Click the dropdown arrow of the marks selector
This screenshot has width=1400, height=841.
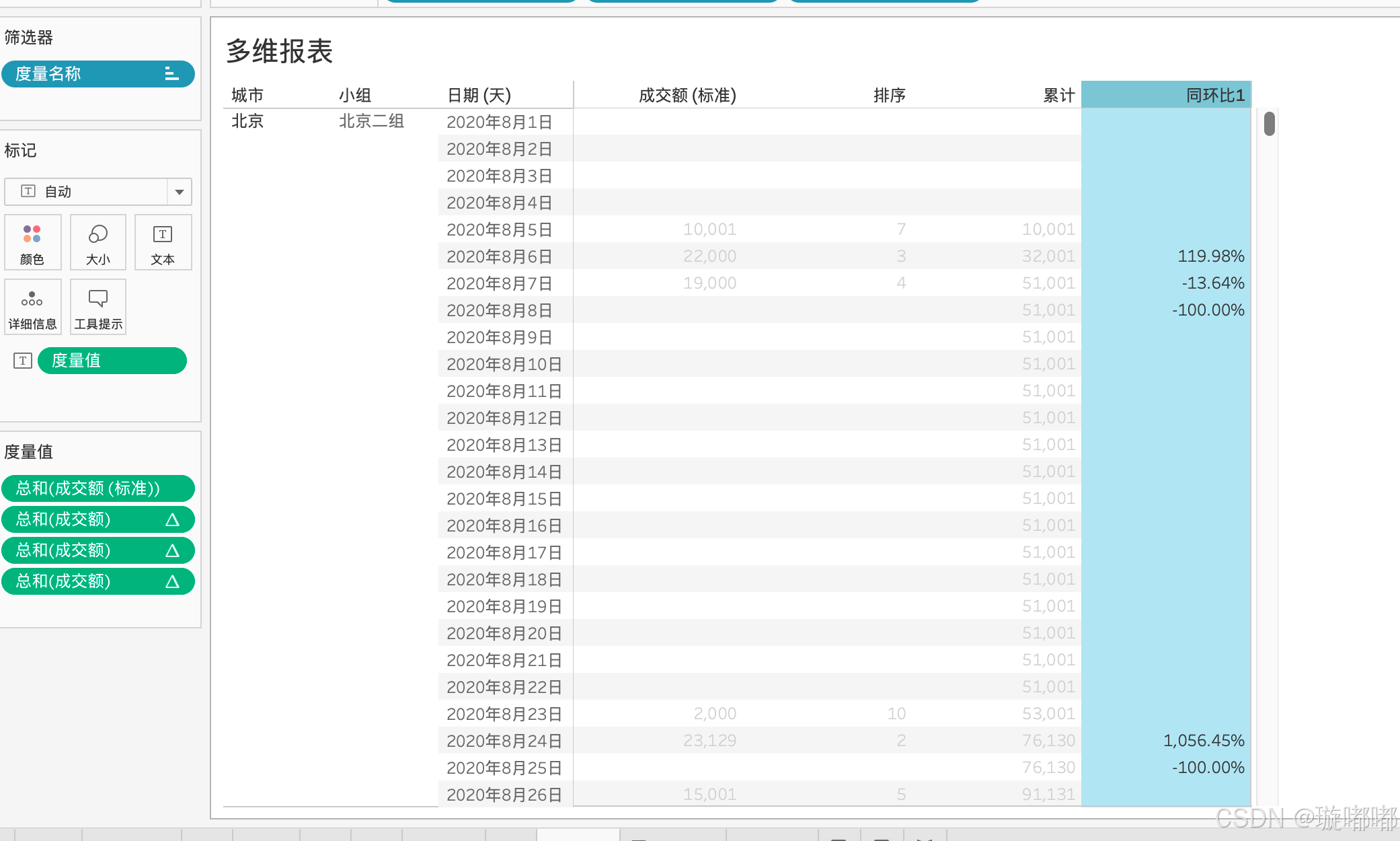pos(180,192)
